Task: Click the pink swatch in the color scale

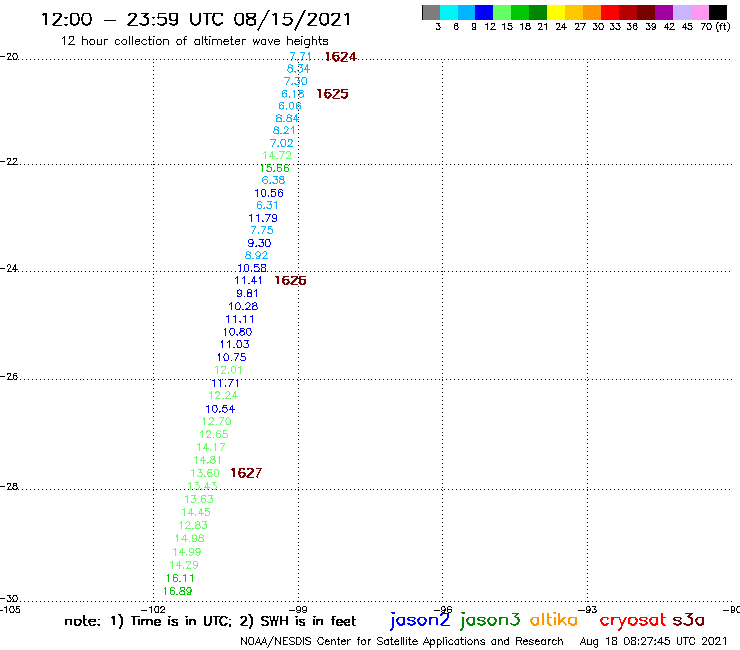Action: [x=699, y=12]
